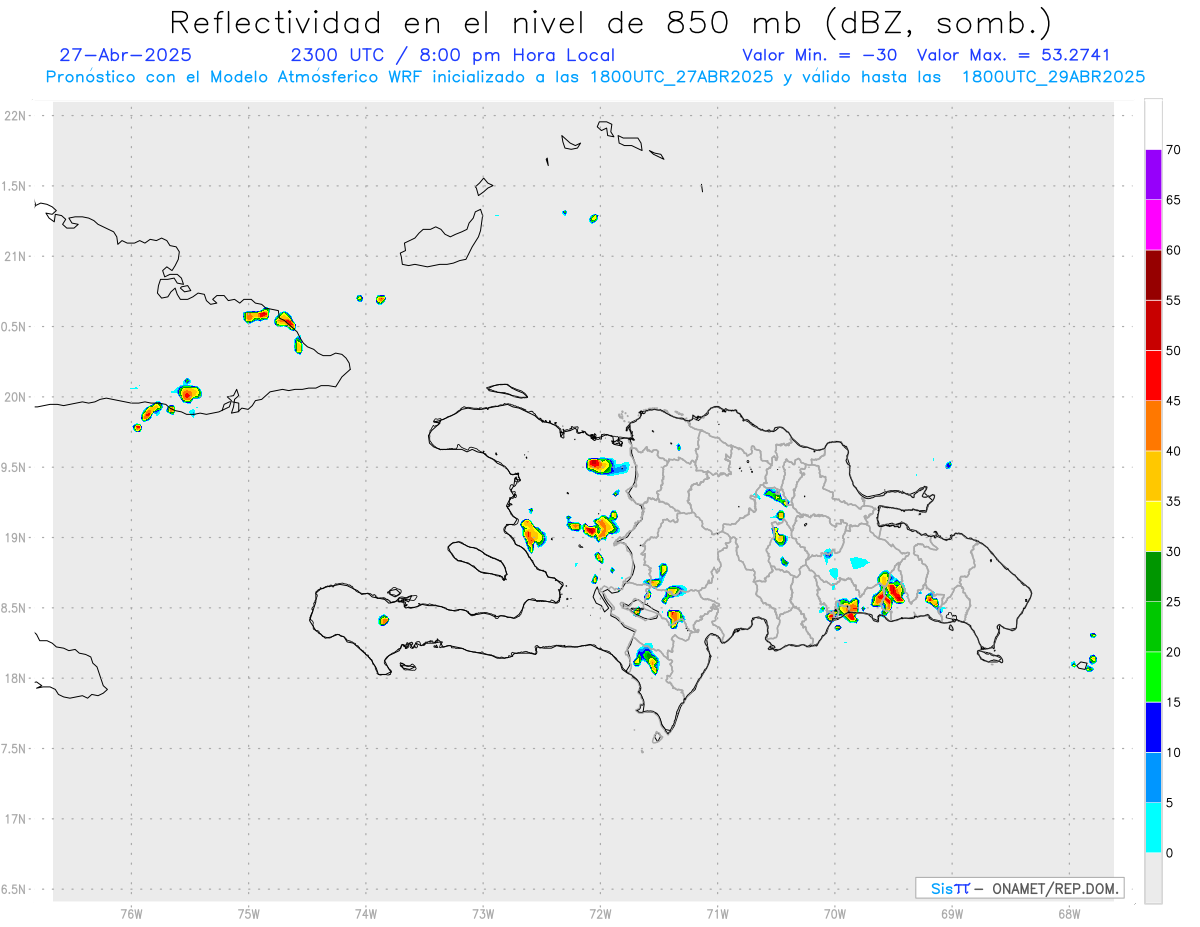
Task: Click the time '2300 UTC / 8:00 pm Hora Local'
Action: click(452, 55)
